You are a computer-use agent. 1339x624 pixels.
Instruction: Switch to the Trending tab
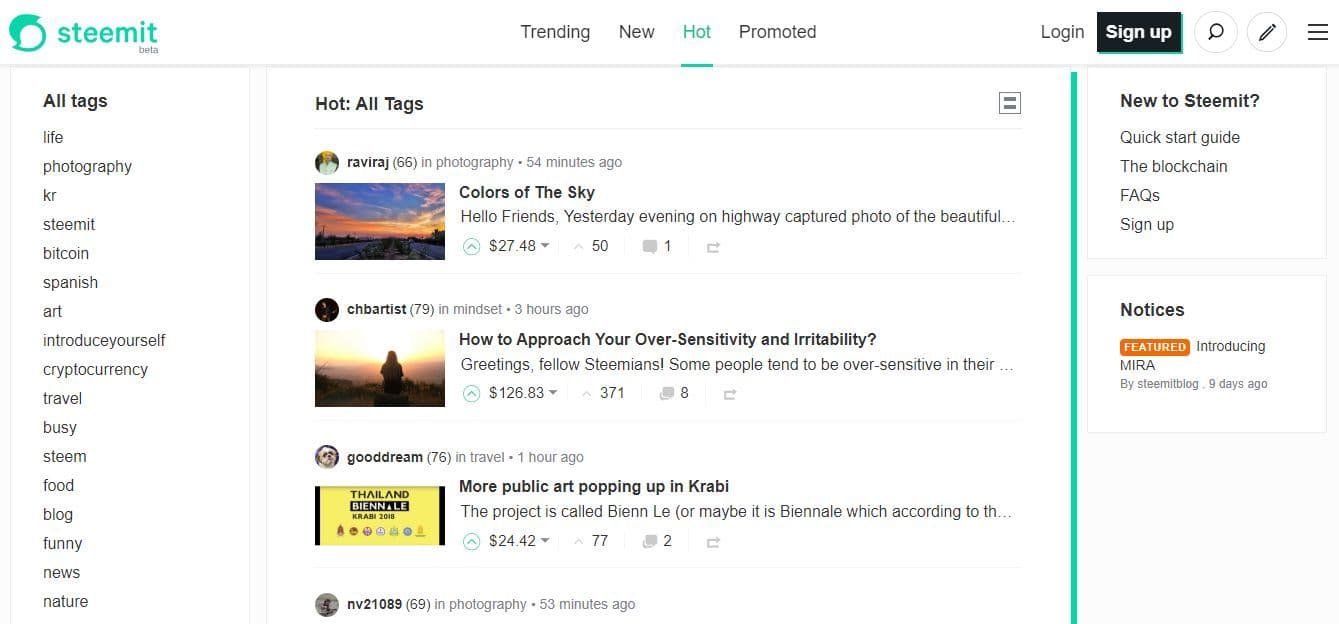pos(555,32)
